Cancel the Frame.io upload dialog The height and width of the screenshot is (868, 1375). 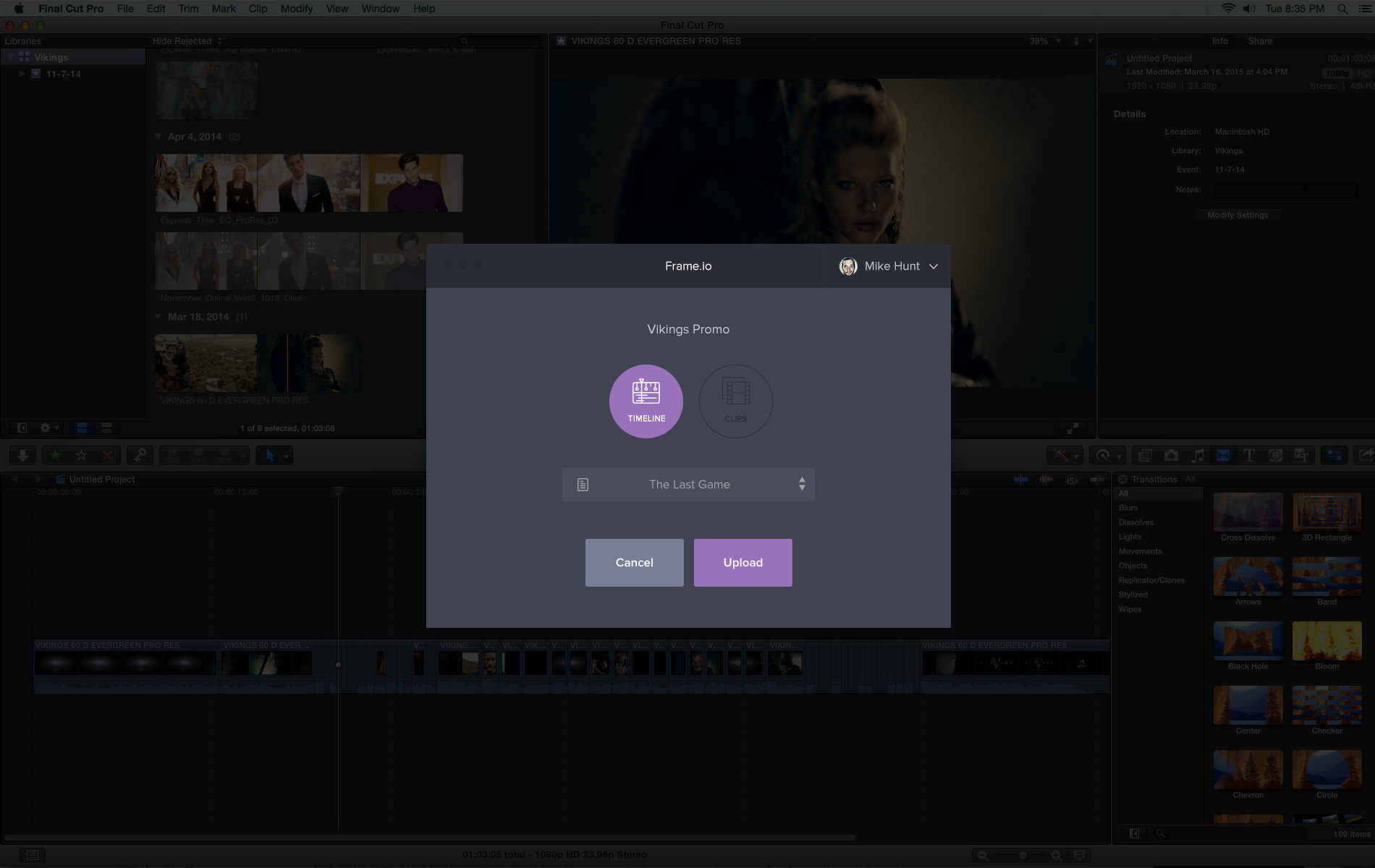click(x=634, y=563)
